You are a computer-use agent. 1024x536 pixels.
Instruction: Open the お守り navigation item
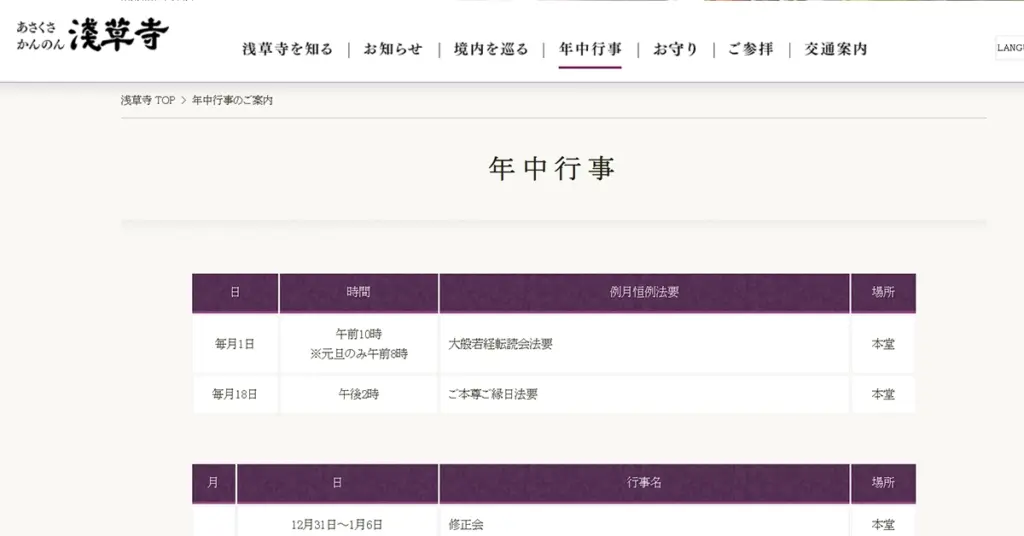click(x=675, y=49)
